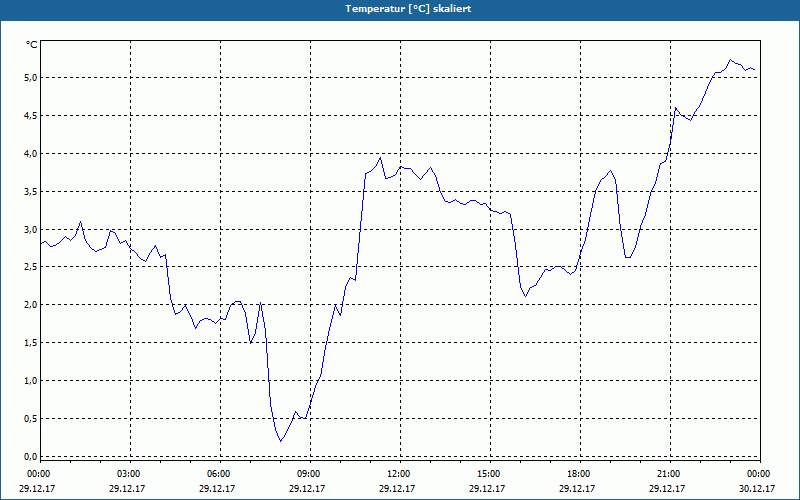Click the 12:00 time label

397,474
